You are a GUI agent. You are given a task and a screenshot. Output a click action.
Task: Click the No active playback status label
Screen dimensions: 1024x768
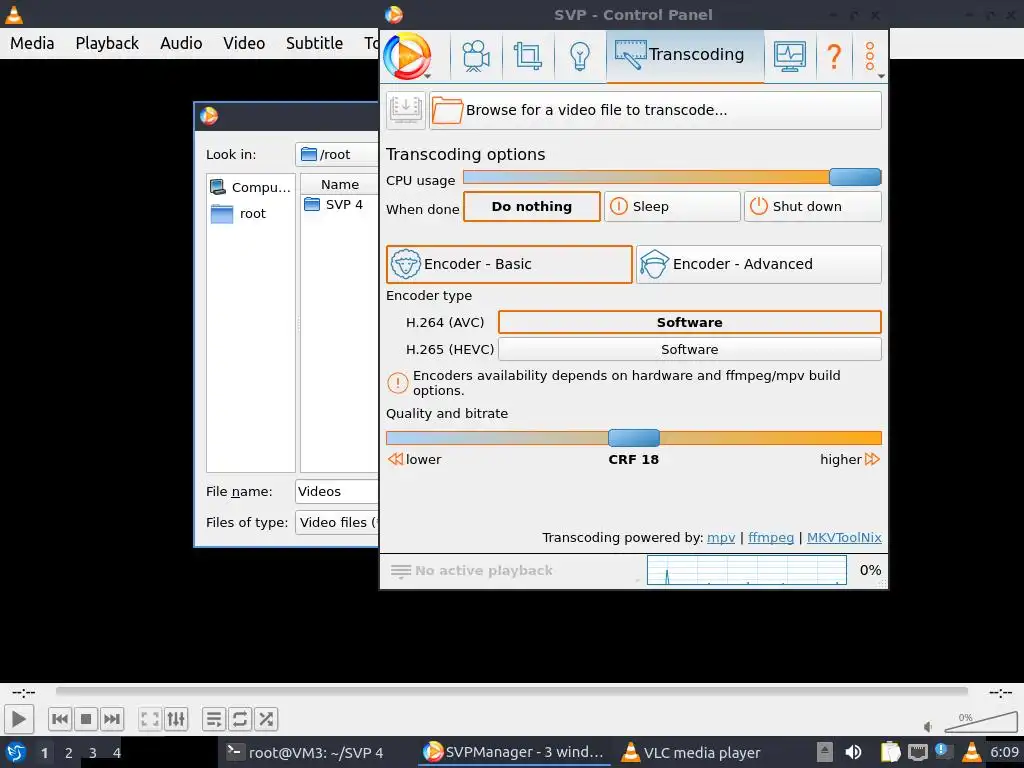click(x=484, y=571)
